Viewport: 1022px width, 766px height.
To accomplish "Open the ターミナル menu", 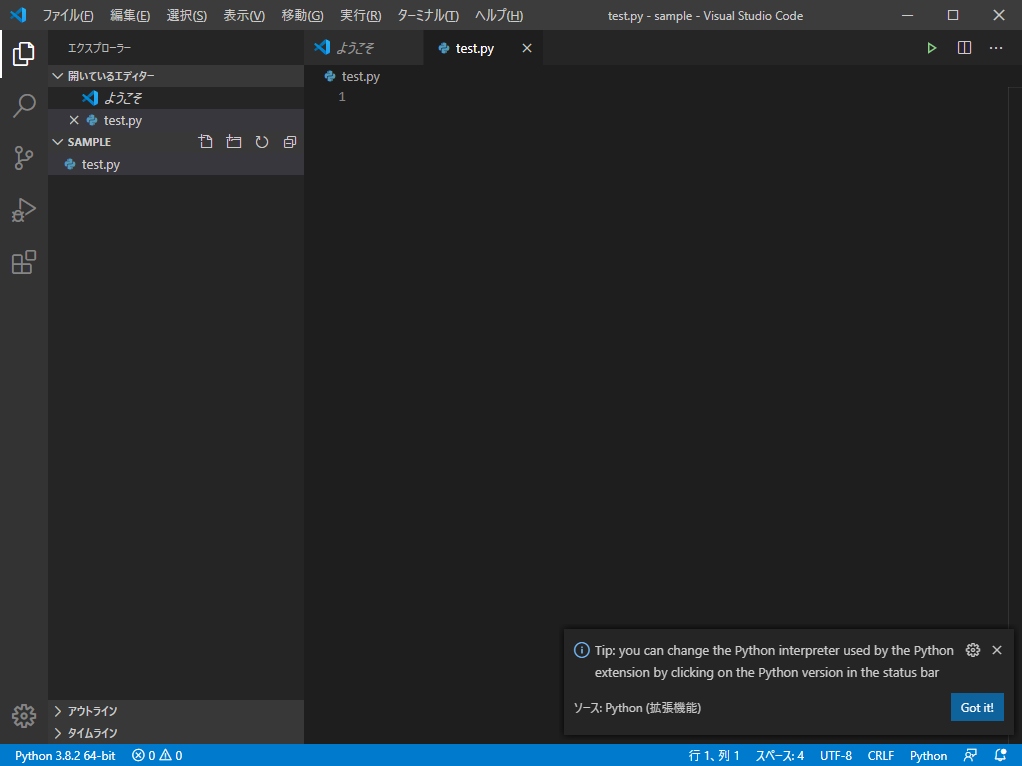I will coord(427,16).
